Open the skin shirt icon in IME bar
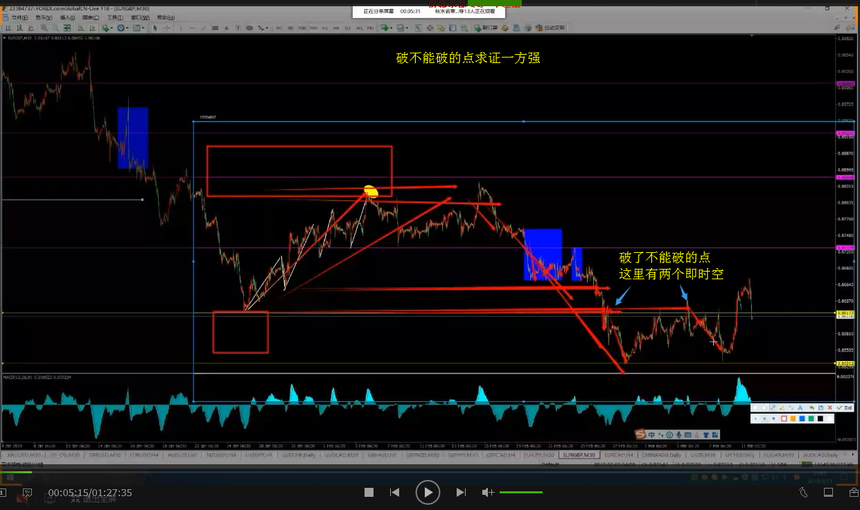Image resolution: width=860 pixels, height=510 pixels. [706, 434]
